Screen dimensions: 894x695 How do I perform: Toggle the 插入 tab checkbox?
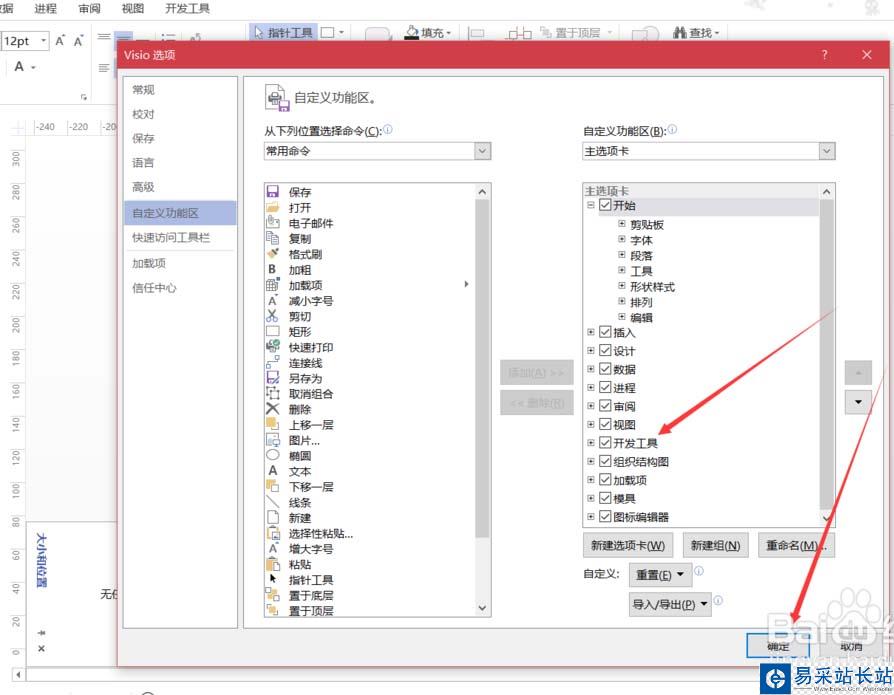click(x=605, y=332)
